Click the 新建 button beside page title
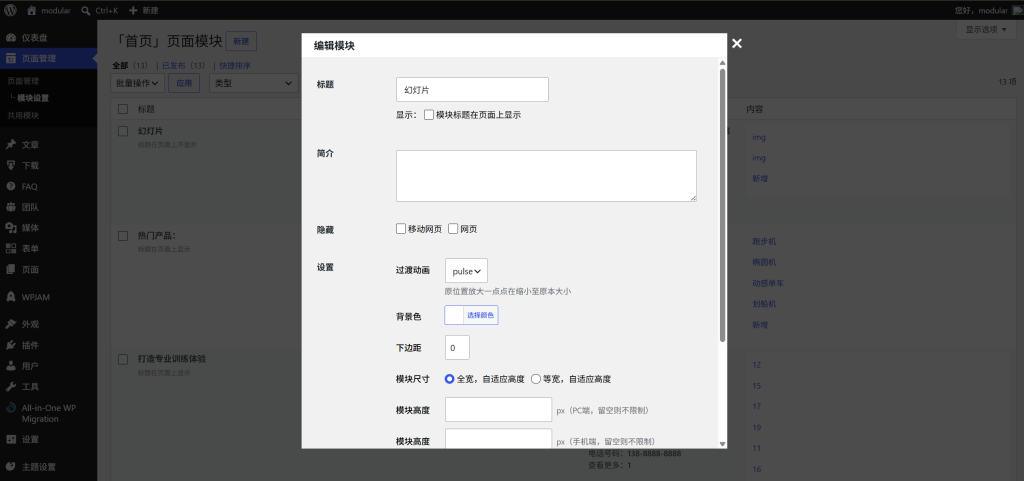 point(241,41)
